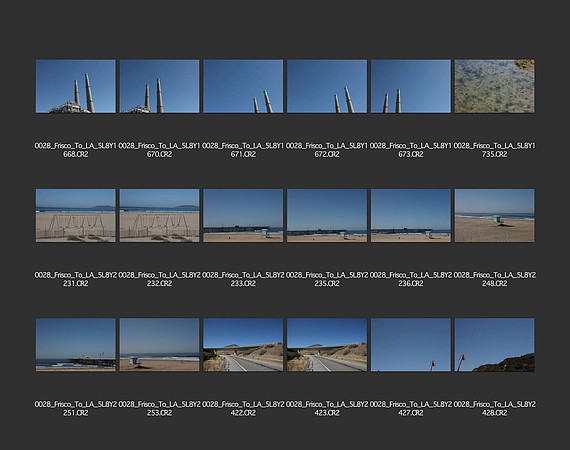Click the filename label ending 233.CR2

click(243, 279)
